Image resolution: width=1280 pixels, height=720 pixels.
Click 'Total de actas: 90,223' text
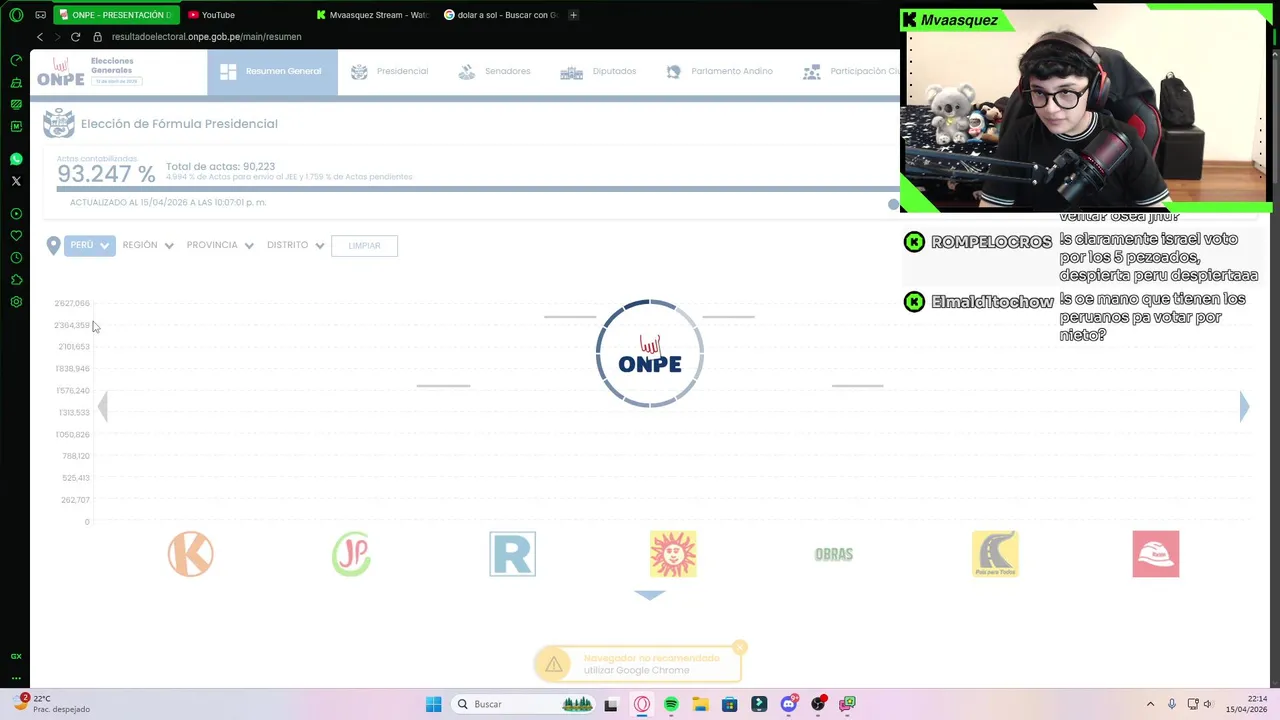tap(220, 166)
